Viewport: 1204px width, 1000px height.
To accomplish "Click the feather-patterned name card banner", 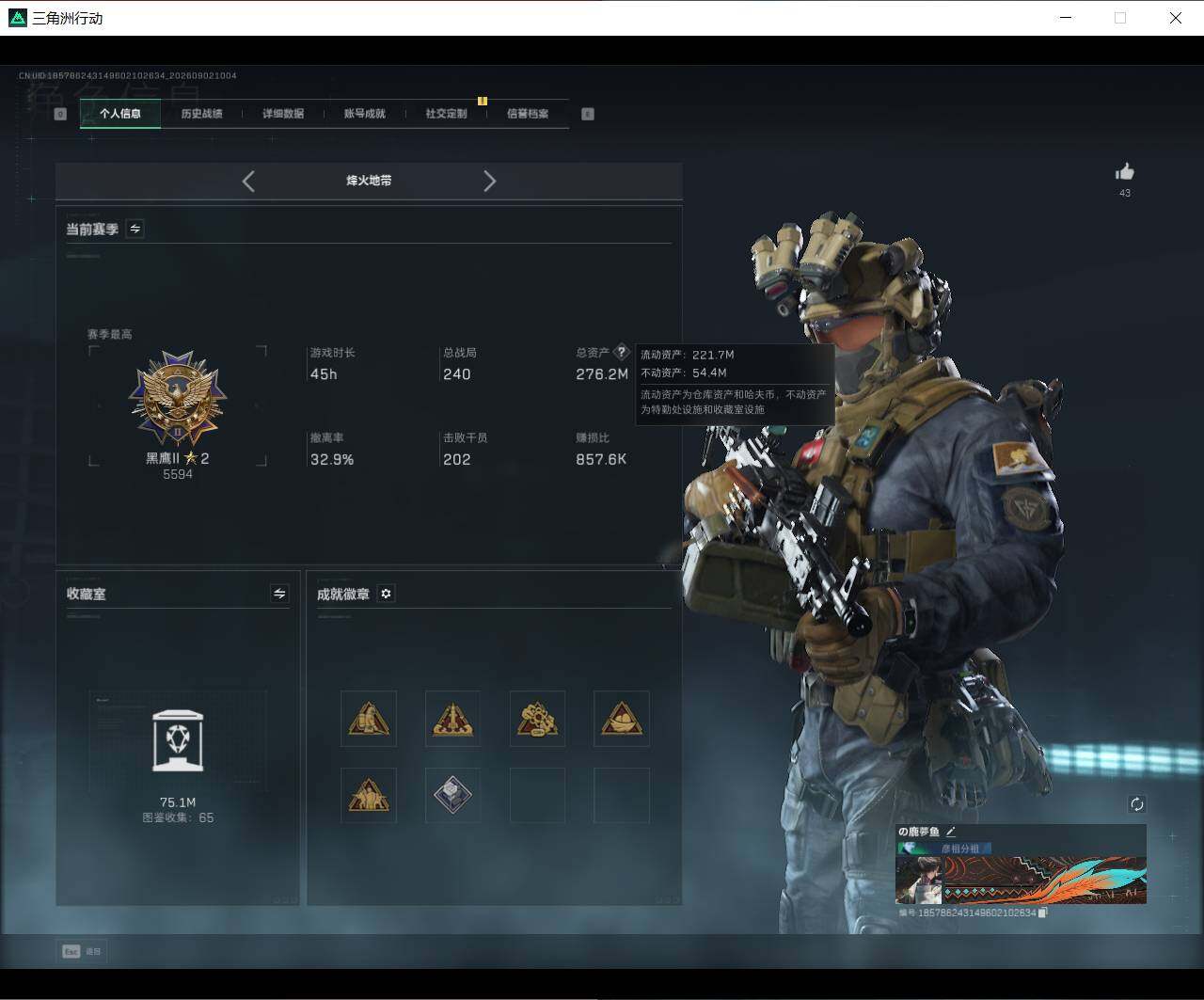I will click(x=1044, y=880).
